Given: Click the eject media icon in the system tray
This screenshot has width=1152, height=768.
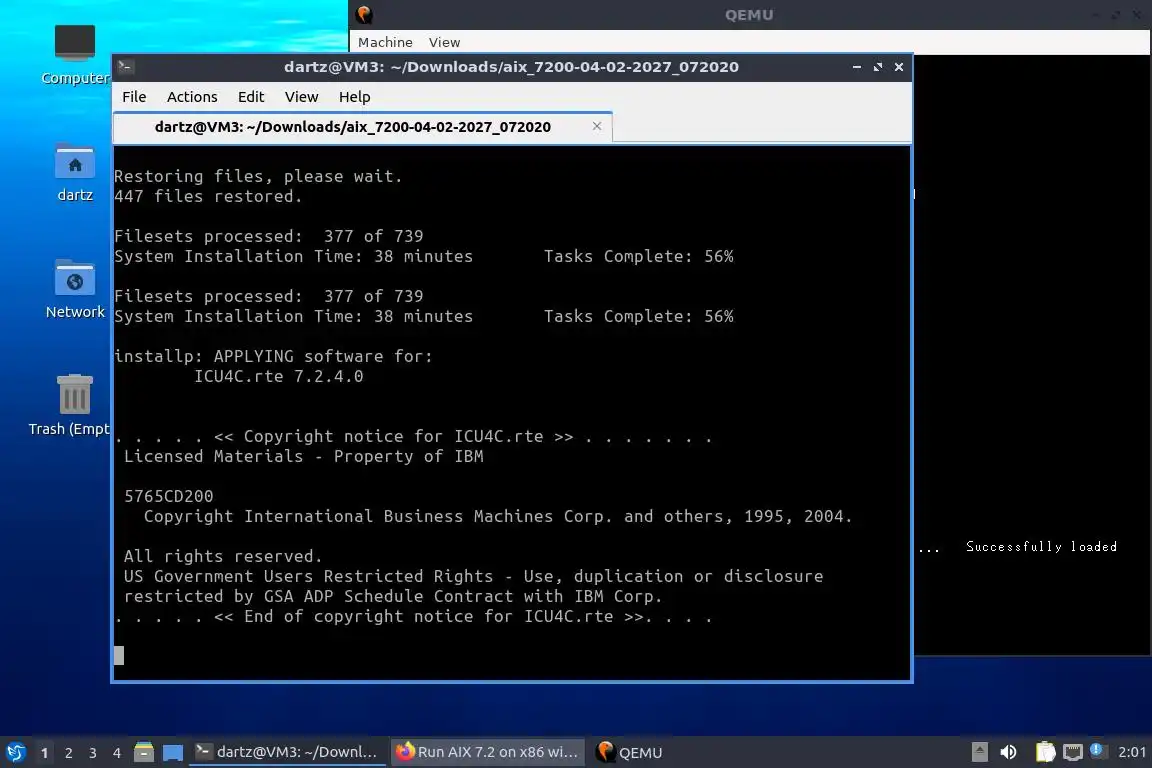Looking at the screenshot, I should pos(979,752).
